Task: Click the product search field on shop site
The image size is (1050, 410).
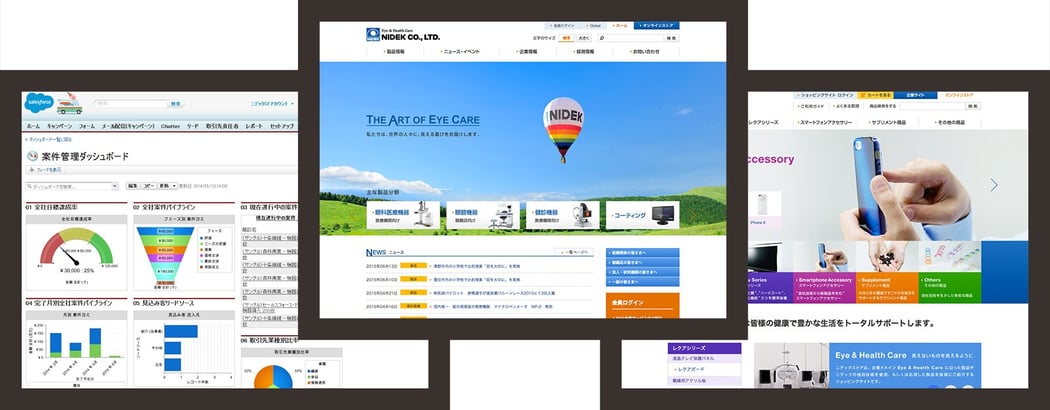Action: 932,106
